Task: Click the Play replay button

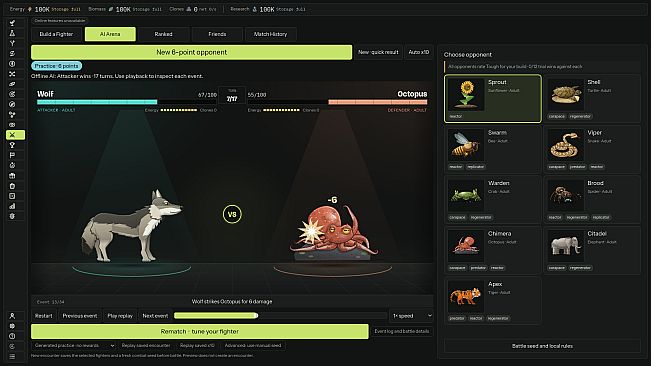Action: (x=120, y=316)
